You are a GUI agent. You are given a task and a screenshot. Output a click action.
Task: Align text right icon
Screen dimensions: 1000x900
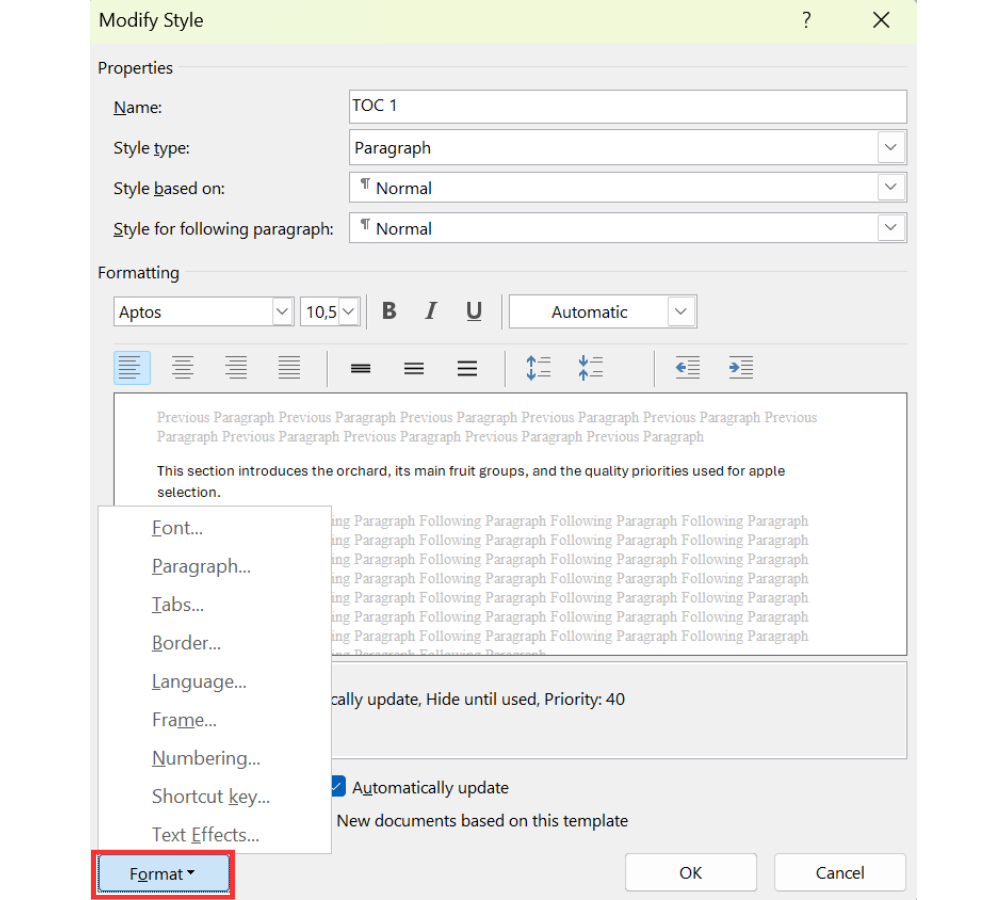(236, 368)
